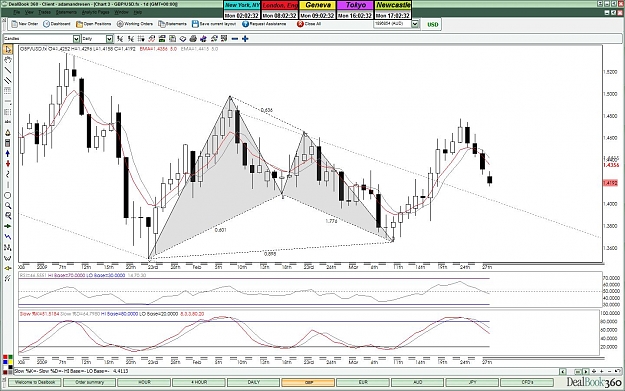Select the green right arrow tool
Viewport: 625px width, 391px height.
tap(8, 226)
